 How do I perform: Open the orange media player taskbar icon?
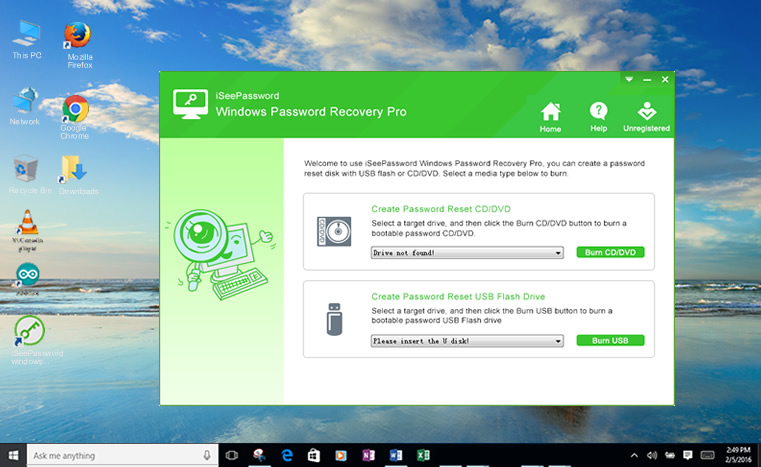(341, 455)
